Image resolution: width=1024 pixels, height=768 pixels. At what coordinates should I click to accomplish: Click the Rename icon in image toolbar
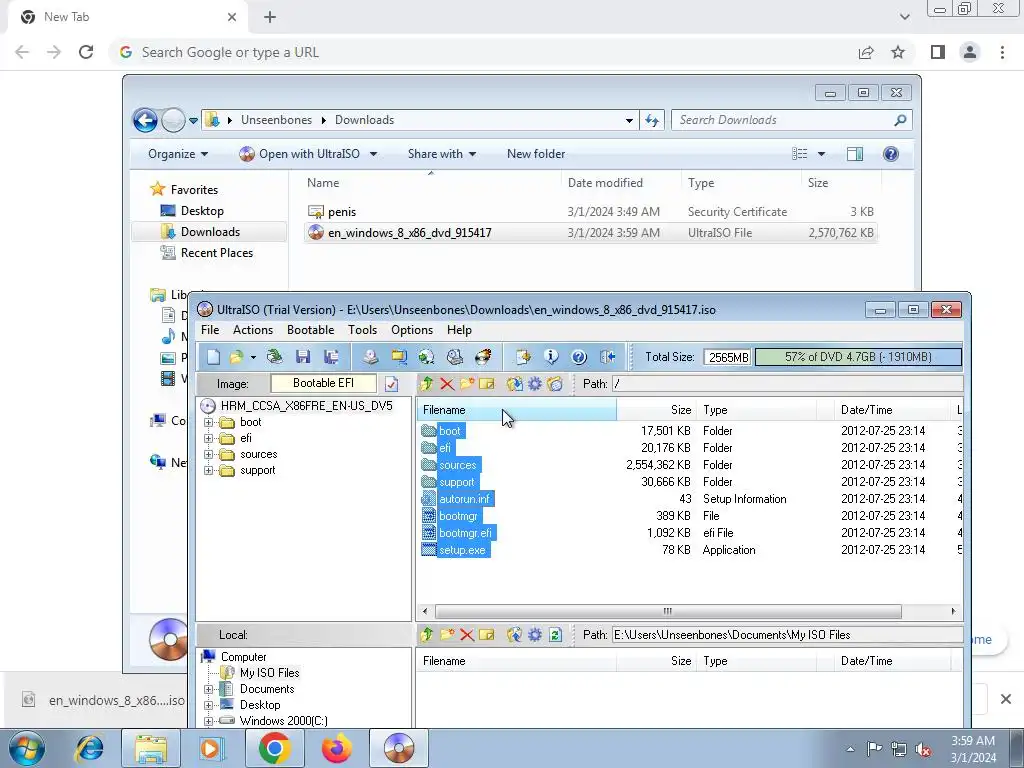click(x=487, y=384)
